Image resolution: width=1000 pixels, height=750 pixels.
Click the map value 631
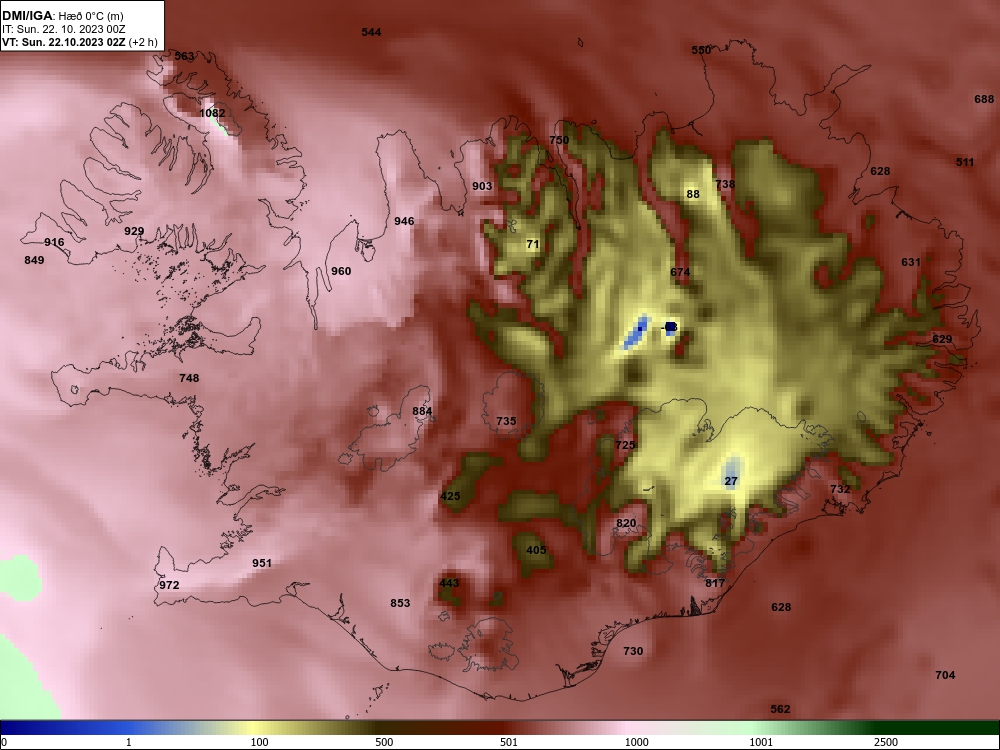tap(911, 262)
